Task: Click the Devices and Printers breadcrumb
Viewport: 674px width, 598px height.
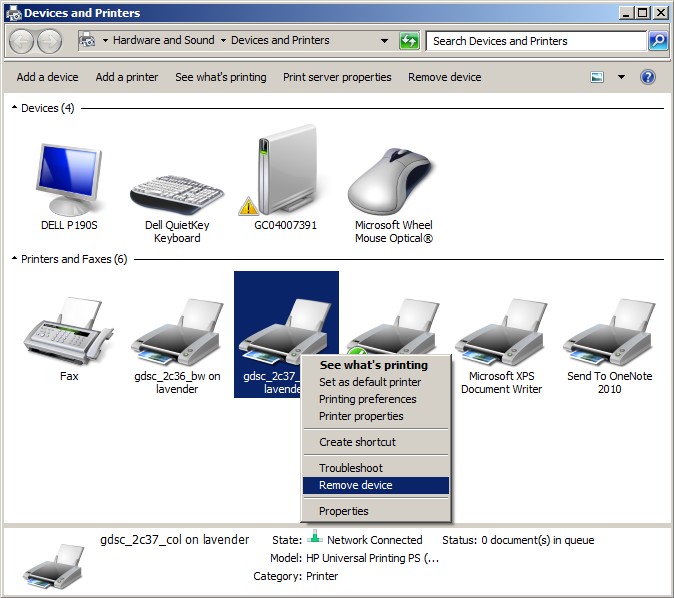Action: pyautogui.click(x=280, y=40)
